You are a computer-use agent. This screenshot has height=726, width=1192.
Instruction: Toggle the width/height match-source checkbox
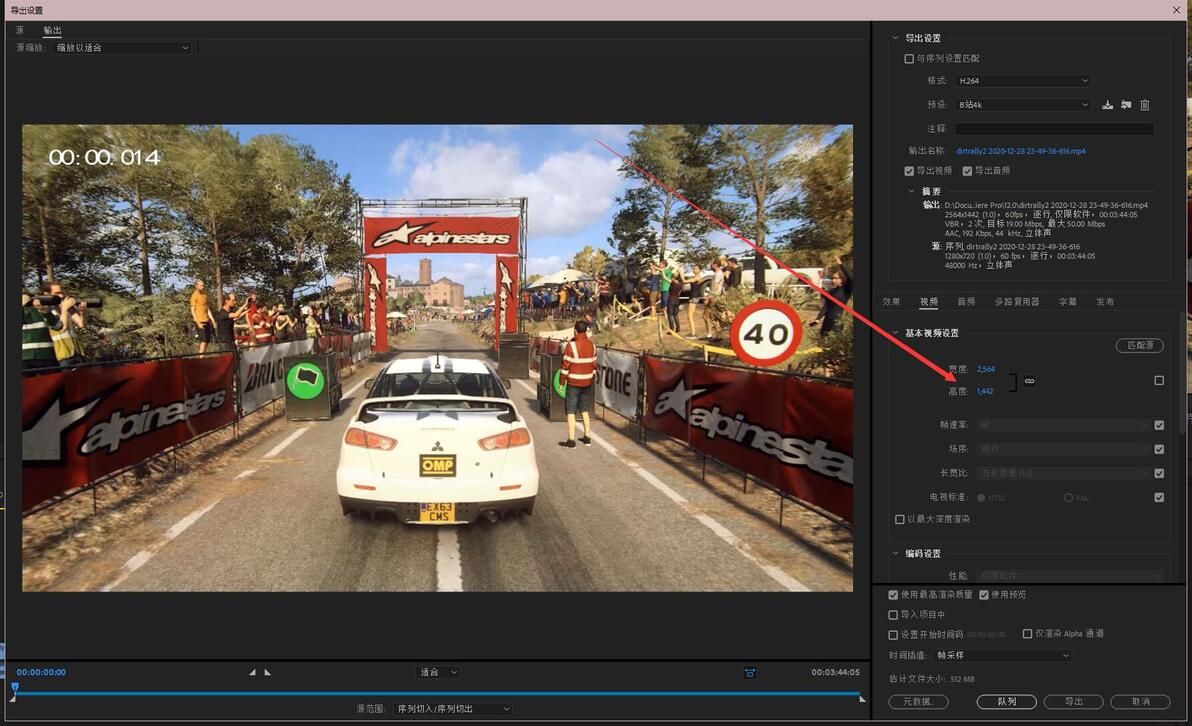1159,380
